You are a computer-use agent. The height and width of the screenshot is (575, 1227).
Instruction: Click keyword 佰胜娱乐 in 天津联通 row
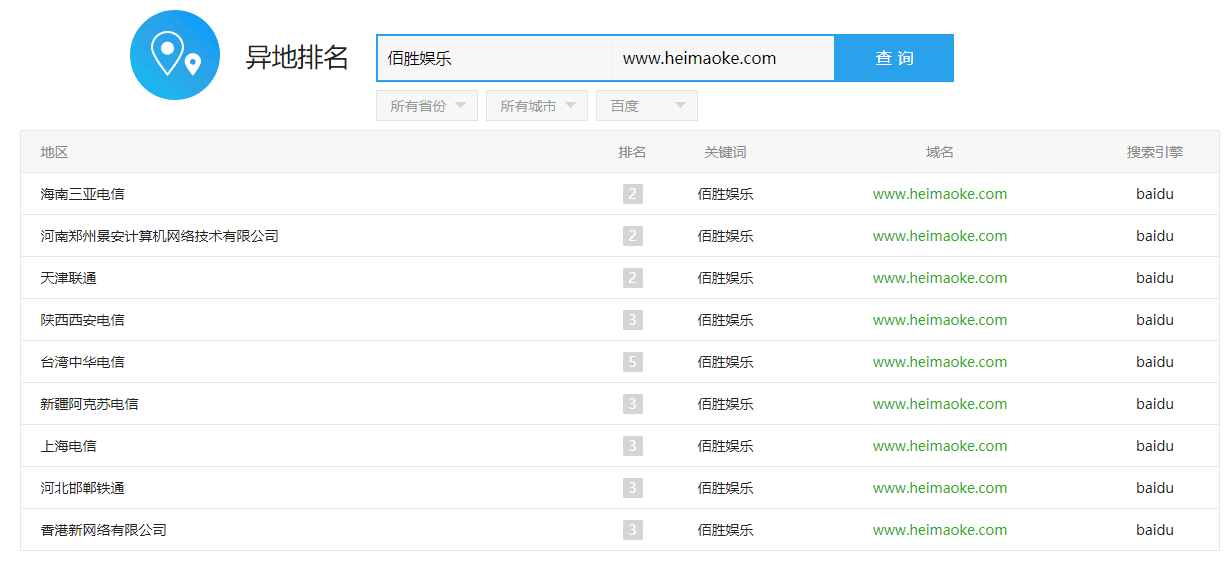click(725, 278)
